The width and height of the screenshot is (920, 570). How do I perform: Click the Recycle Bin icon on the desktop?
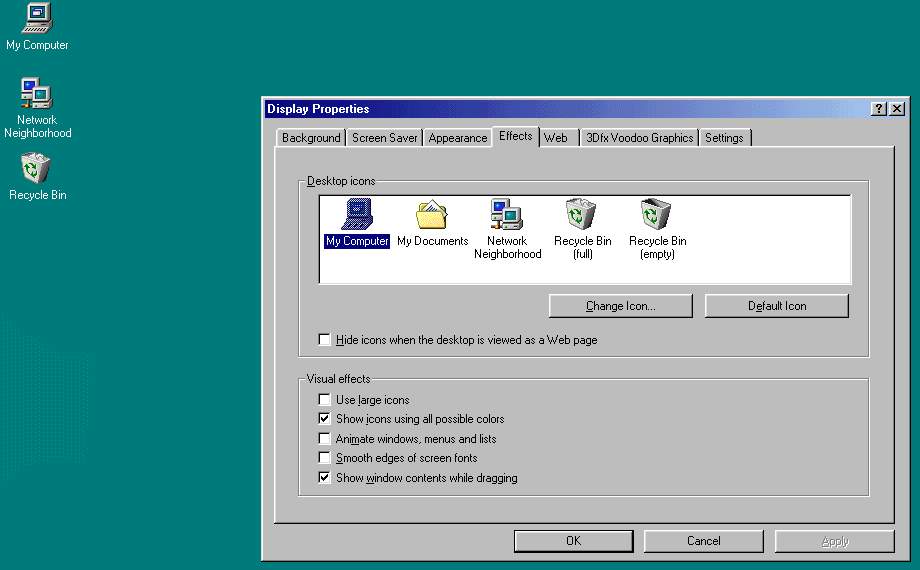[37, 177]
